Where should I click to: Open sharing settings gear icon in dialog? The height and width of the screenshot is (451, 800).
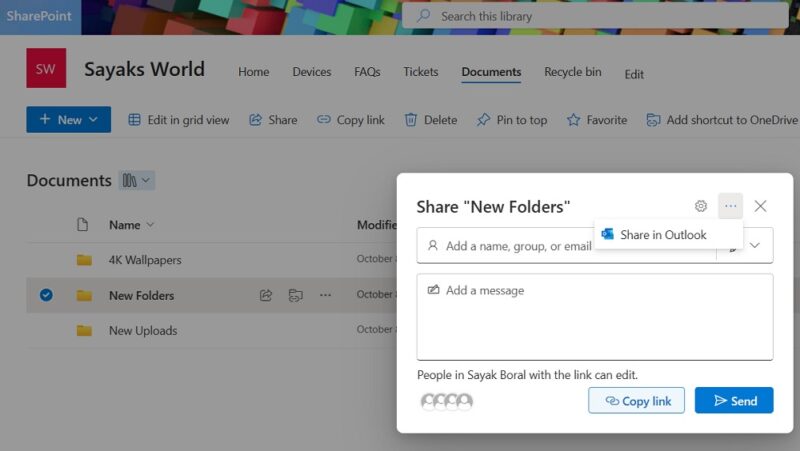(x=701, y=206)
